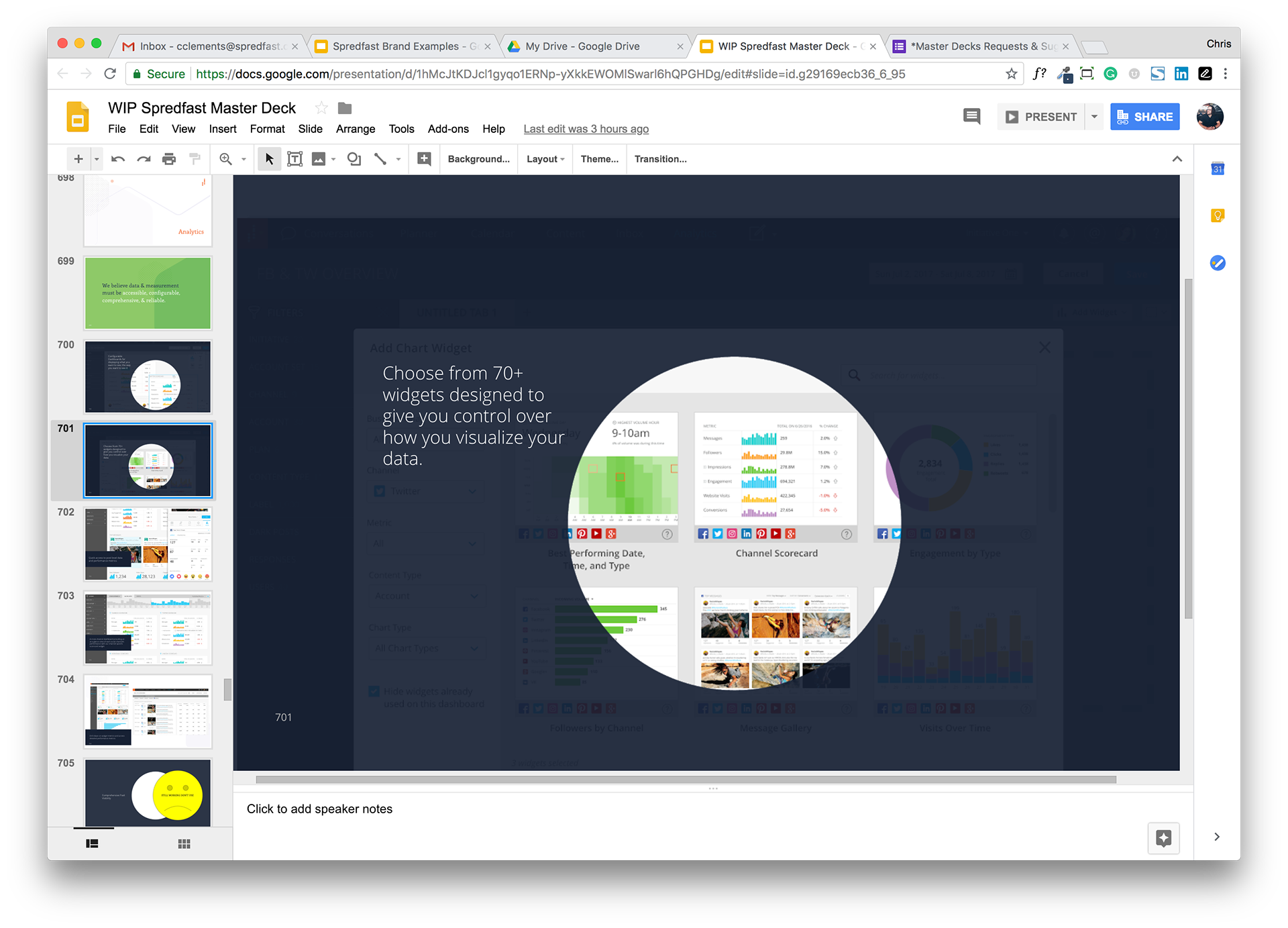Switch to filmstrip view icon
The height and width of the screenshot is (928, 1288).
(93, 843)
